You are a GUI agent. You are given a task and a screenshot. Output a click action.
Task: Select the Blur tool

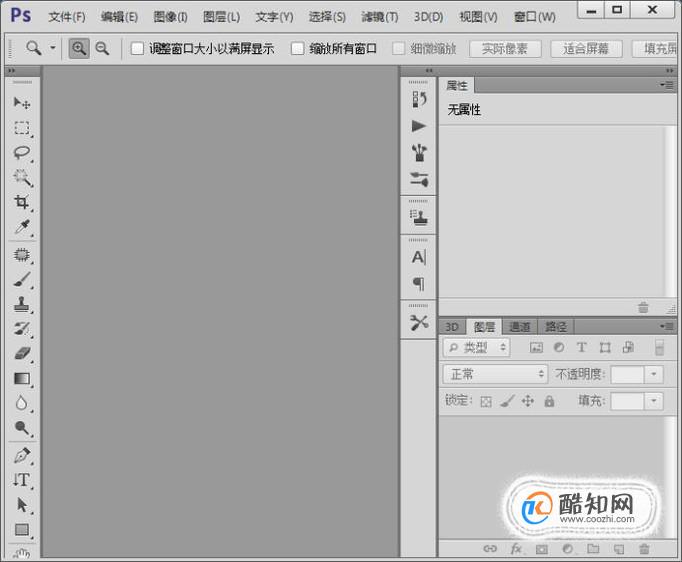[x=22, y=404]
